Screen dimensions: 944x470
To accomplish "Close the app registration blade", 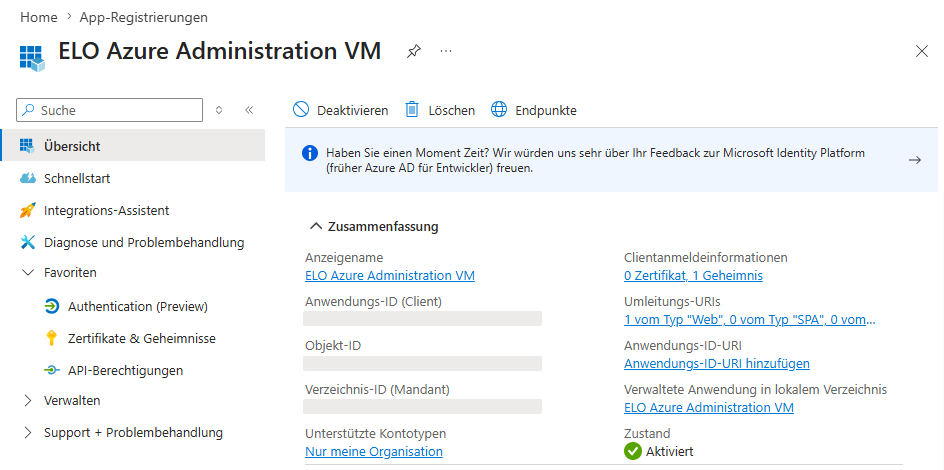I will coord(921,51).
